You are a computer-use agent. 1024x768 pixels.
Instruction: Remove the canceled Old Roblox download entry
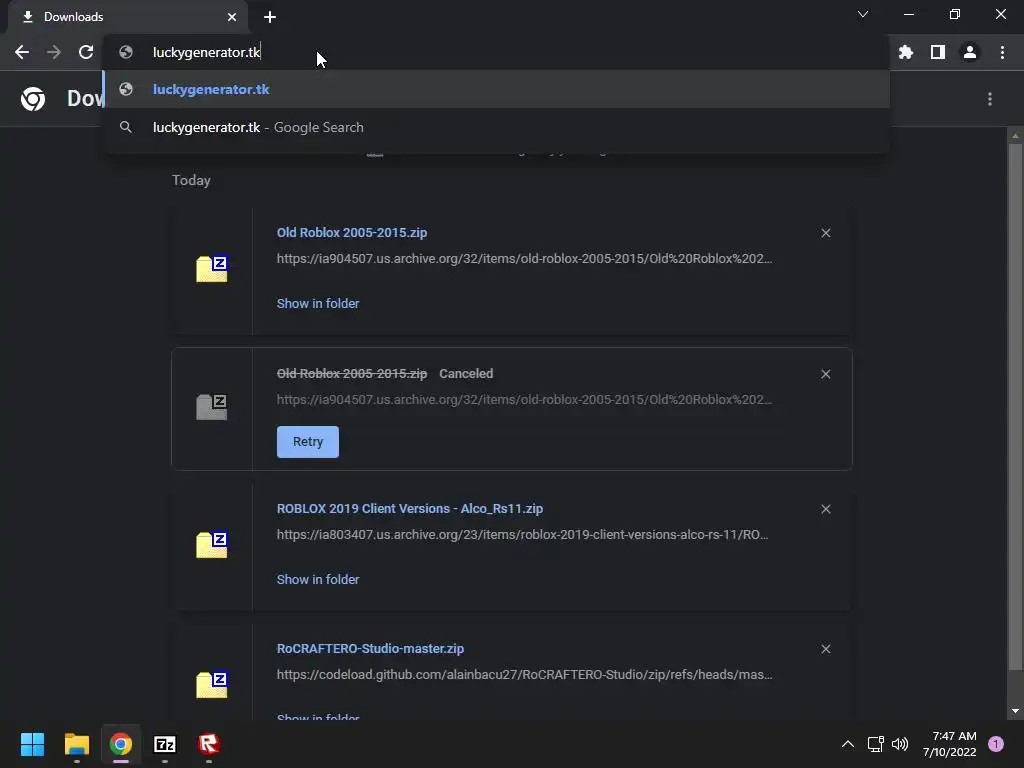click(x=825, y=374)
